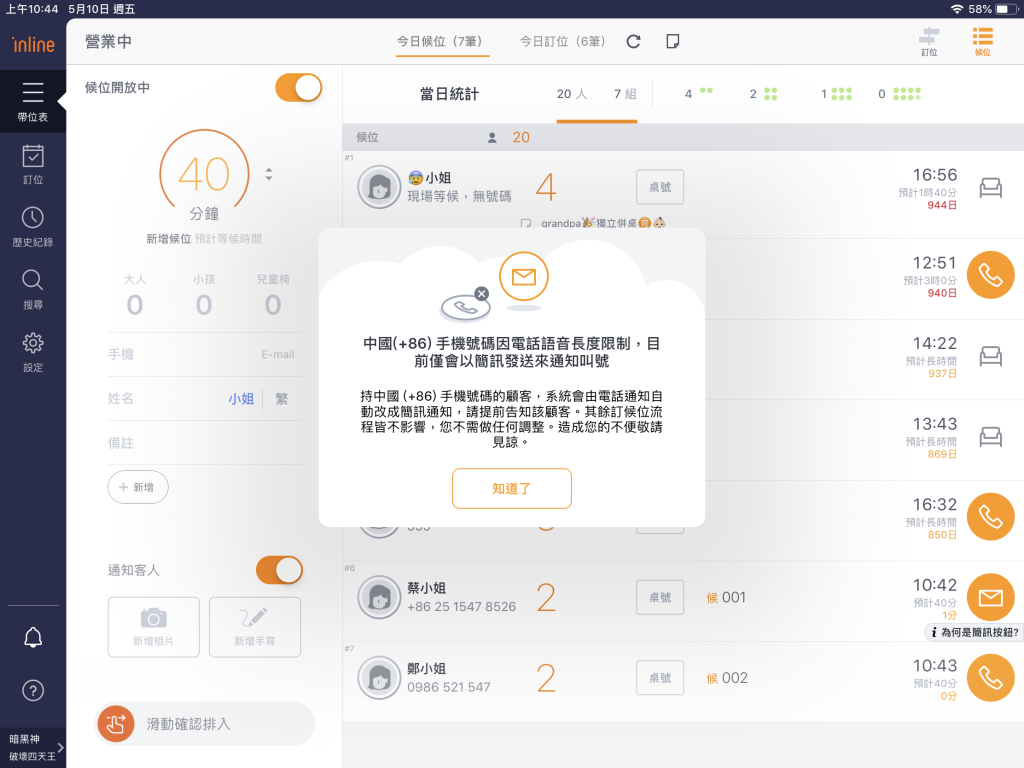This screenshot has height=768, width=1024.
Task: Send SMS via envelope button for 蔡小姐
Action: pyautogui.click(x=990, y=597)
